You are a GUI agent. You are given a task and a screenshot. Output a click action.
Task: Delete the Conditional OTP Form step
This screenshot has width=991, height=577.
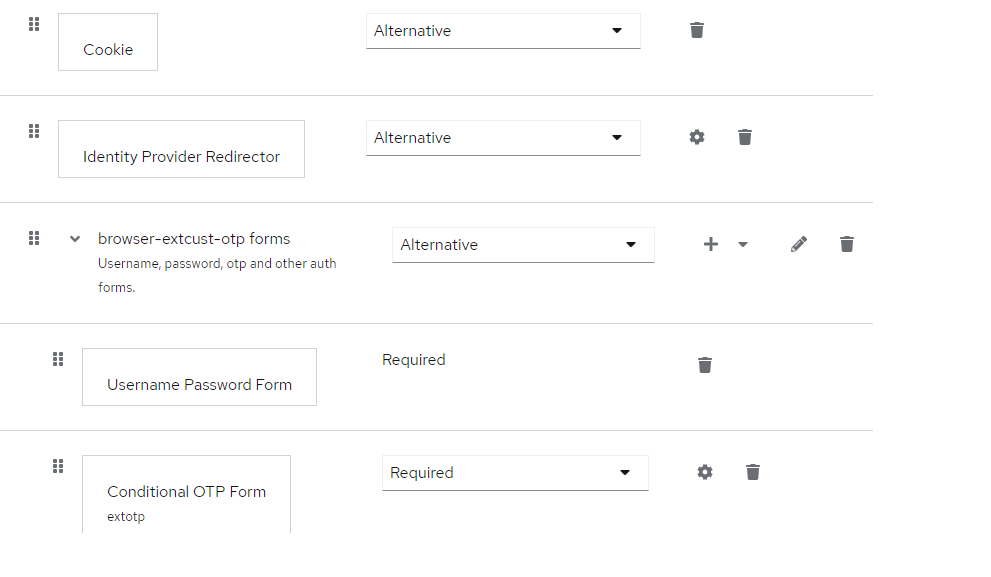pyautogui.click(x=752, y=472)
